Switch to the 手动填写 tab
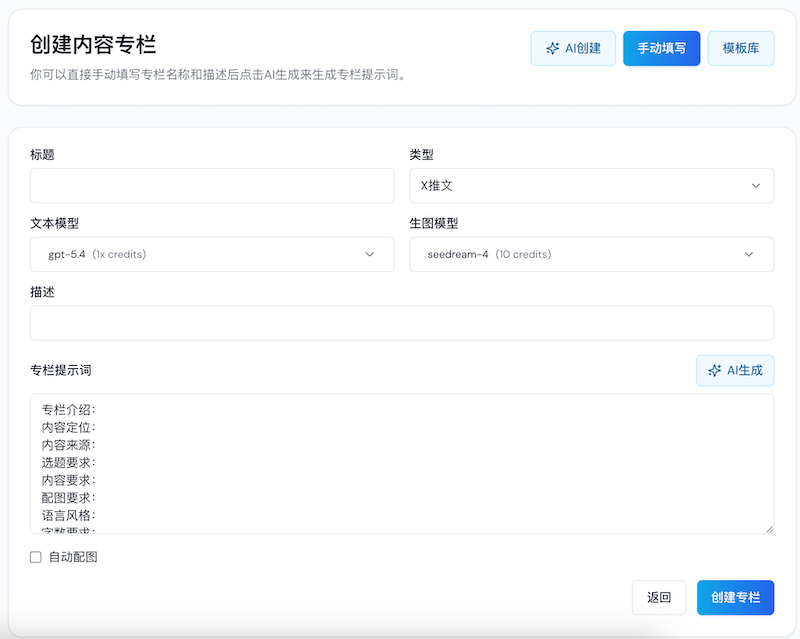 coord(661,48)
